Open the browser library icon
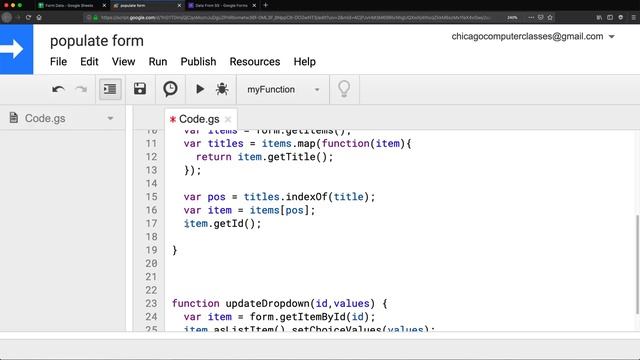Viewport: 640px width, 360px height. [x=599, y=18]
